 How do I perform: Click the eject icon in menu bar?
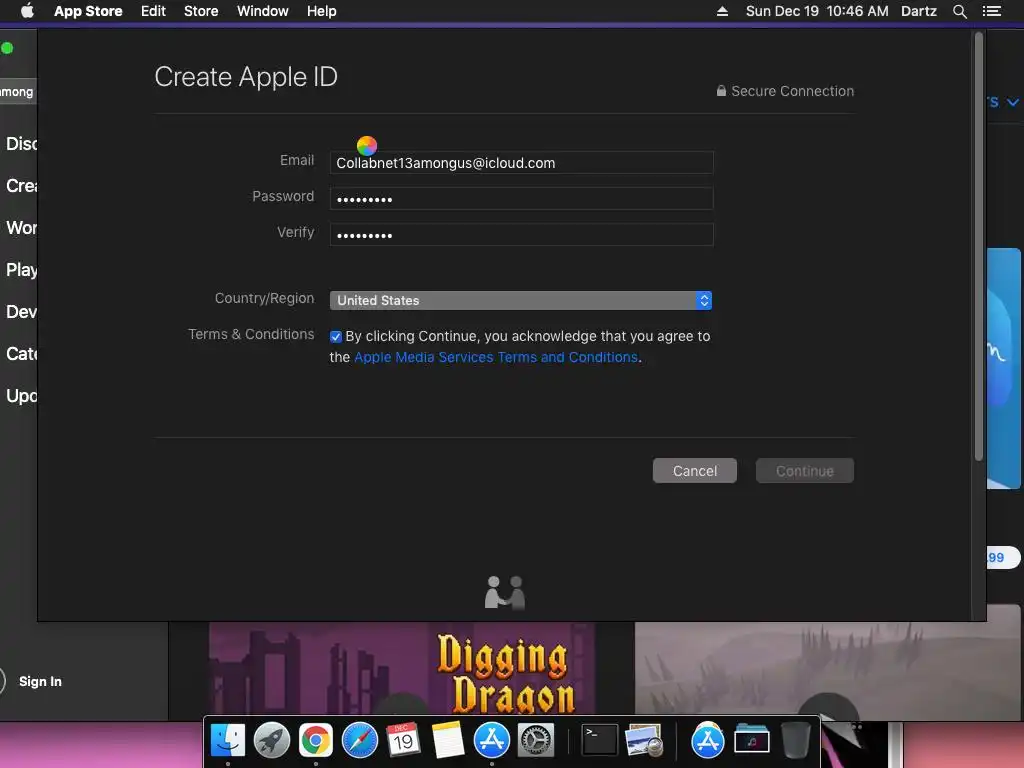tap(722, 11)
